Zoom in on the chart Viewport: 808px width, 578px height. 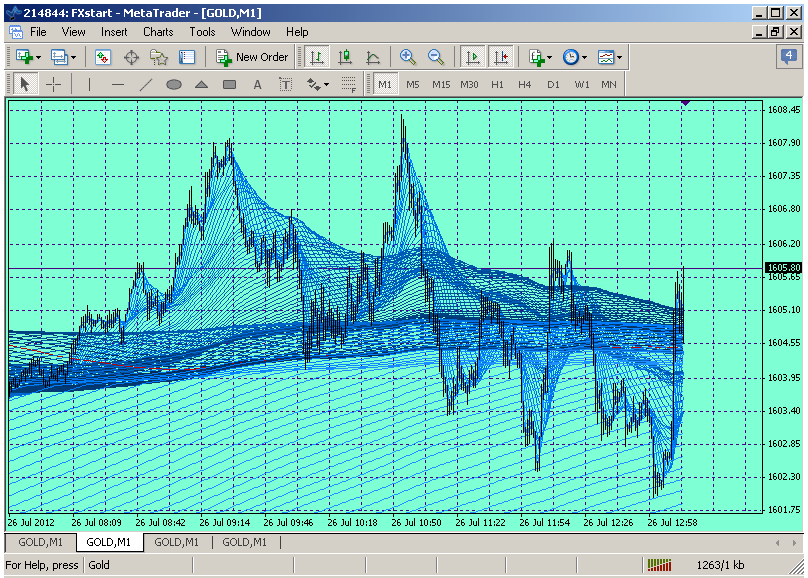click(x=407, y=57)
